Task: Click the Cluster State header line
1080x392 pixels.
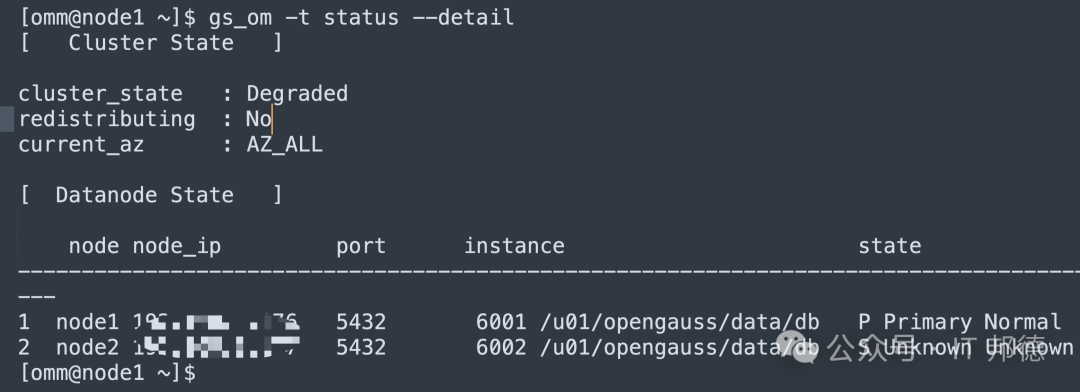Action: pyautogui.click(x=151, y=43)
